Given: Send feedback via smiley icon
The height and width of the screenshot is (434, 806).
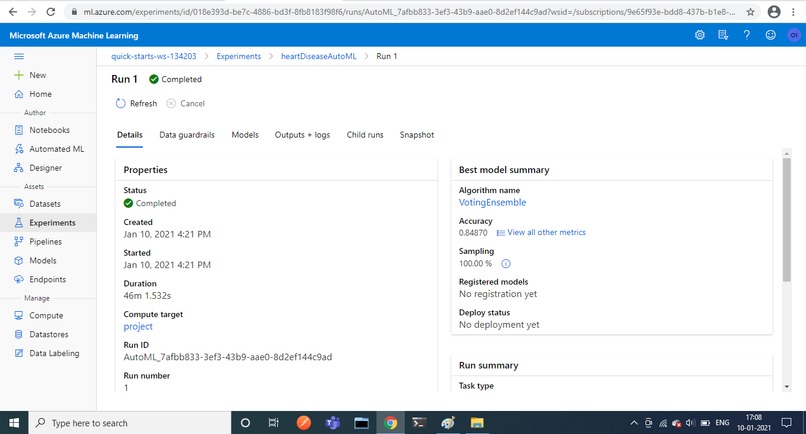Looking at the screenshot, I should (x=771, y=35).
